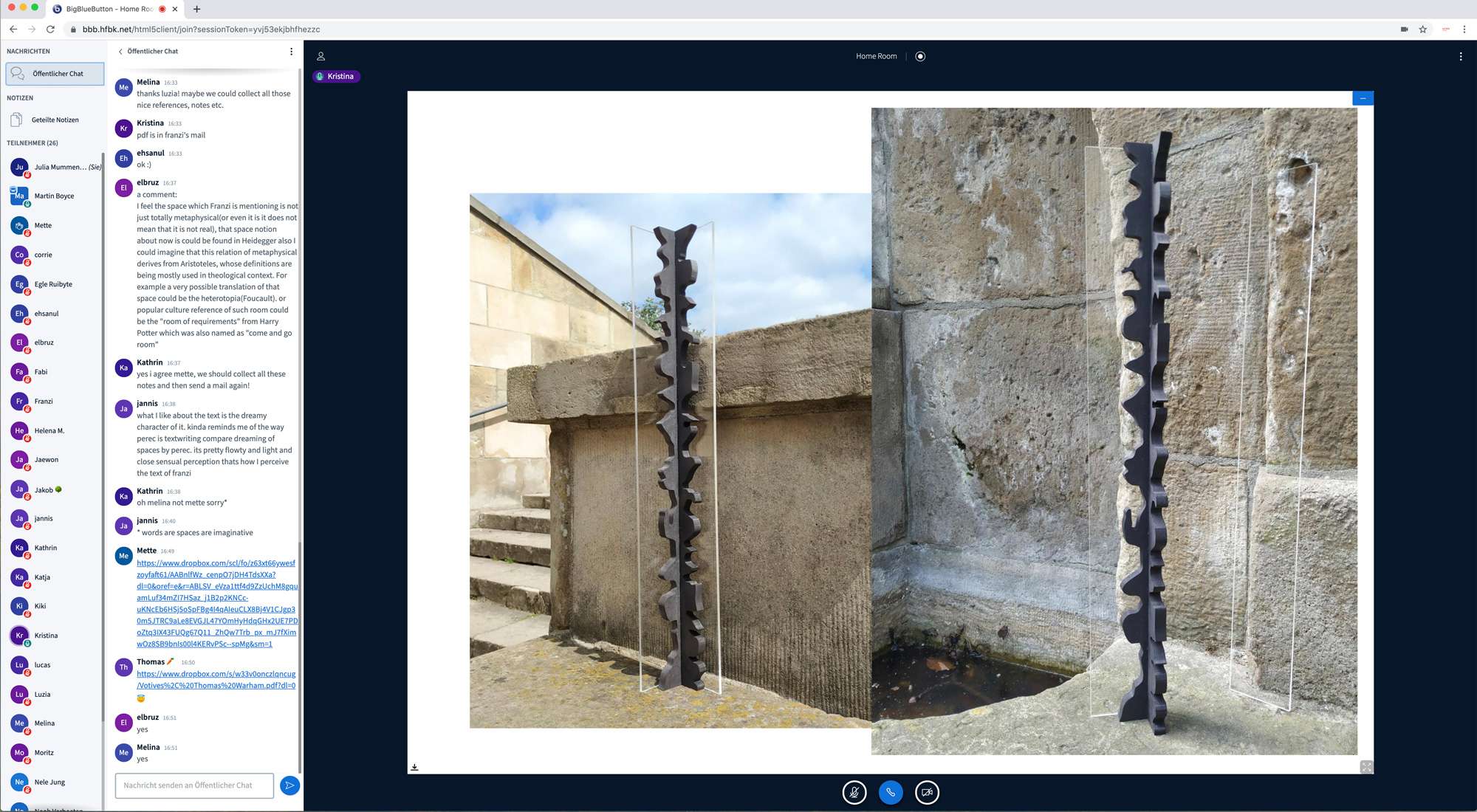1477x812 pixels.
Task: Open chat options three-dot menu
Action: [291, 52]
